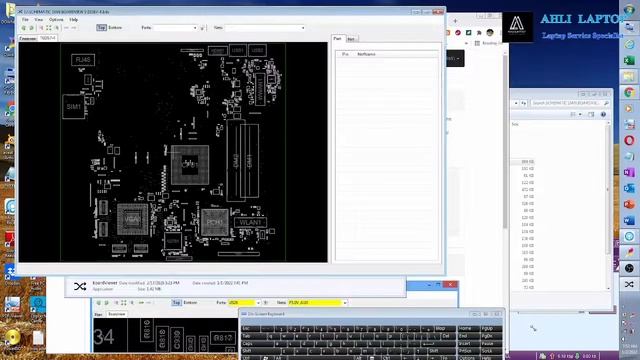Click PgUp key on On-Screen Keyboard
This screenshot has height=360, width=640.
[491, 328]
